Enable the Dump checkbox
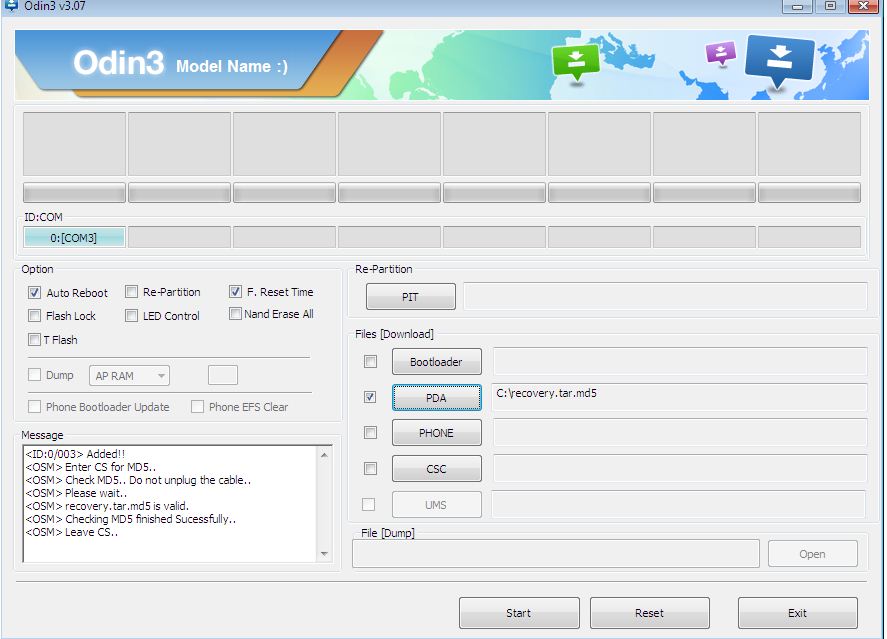 coord(35,374)
